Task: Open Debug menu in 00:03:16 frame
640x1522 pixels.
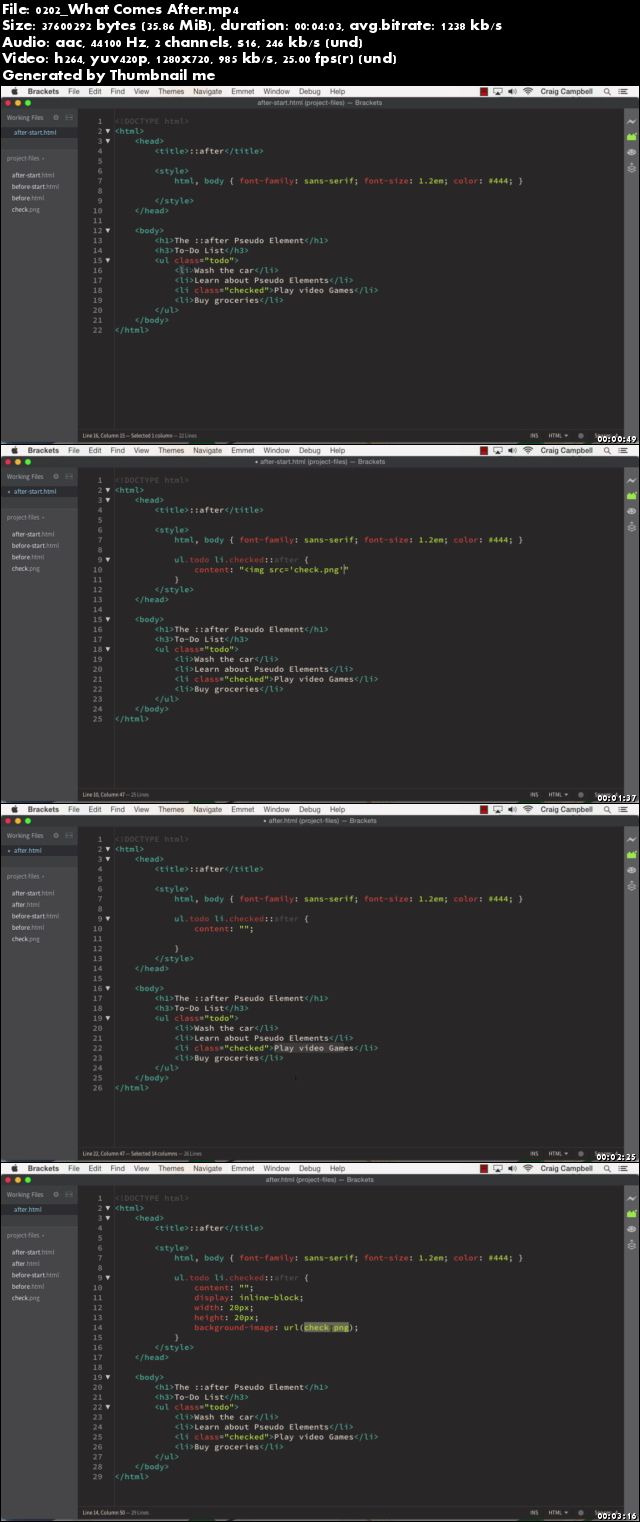Action: (310, 1168)
